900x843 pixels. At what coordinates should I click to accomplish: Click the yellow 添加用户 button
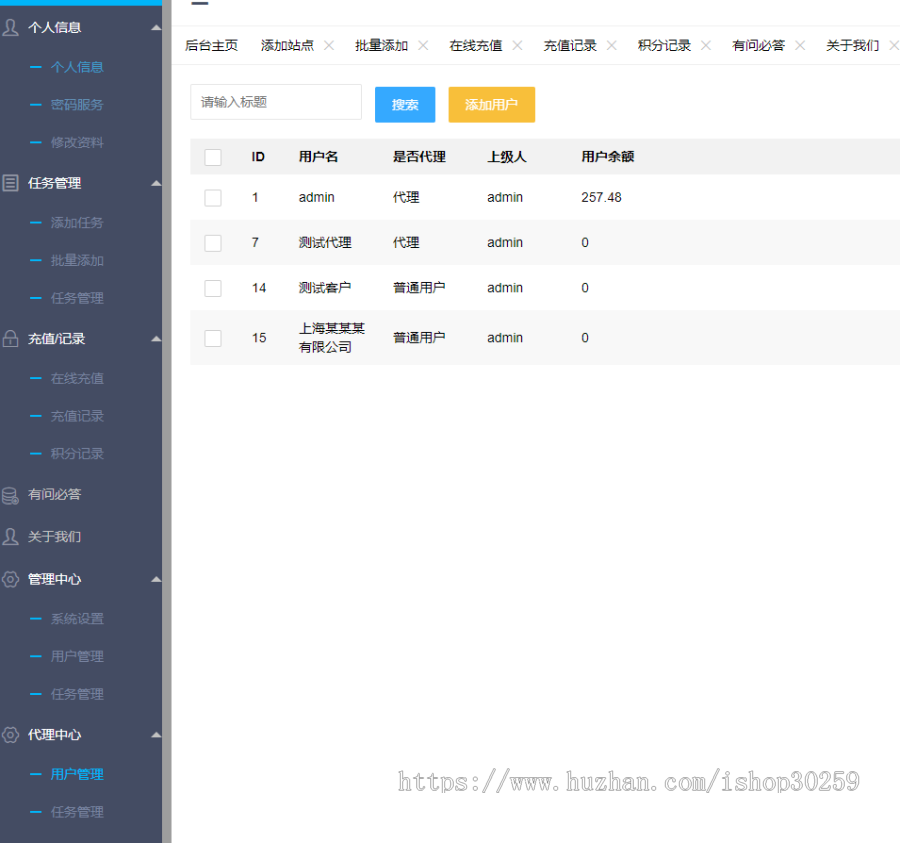click(x=491, y=104)
